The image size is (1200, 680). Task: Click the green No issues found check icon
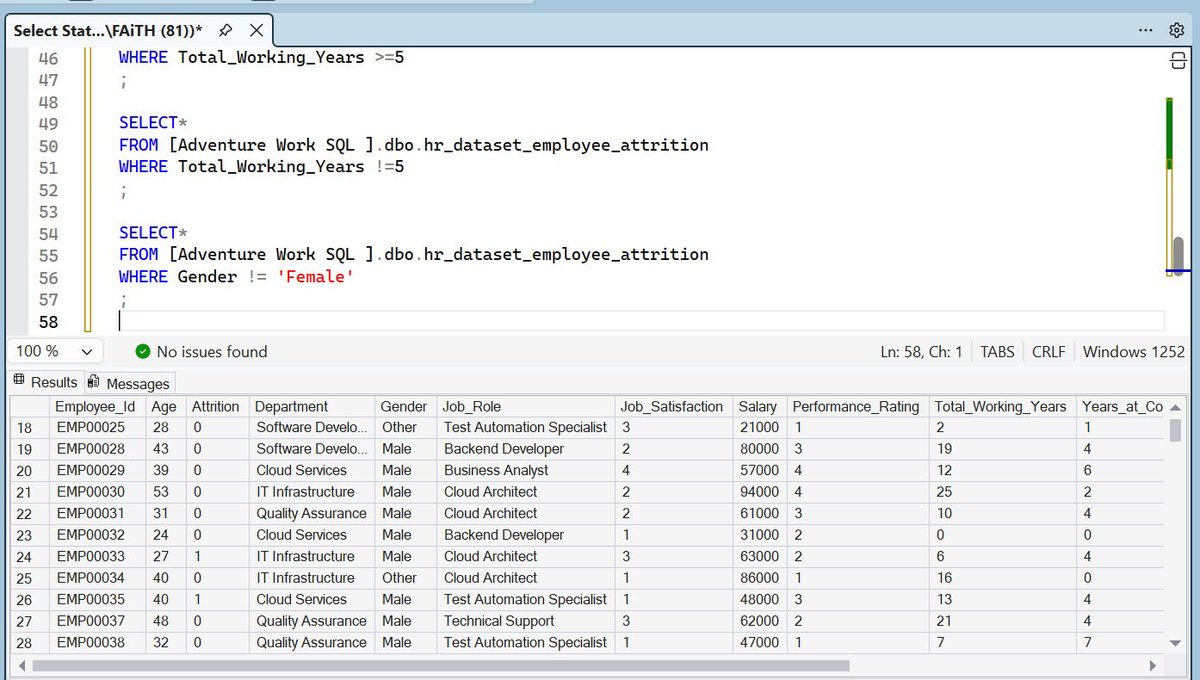tap(142, 351)
